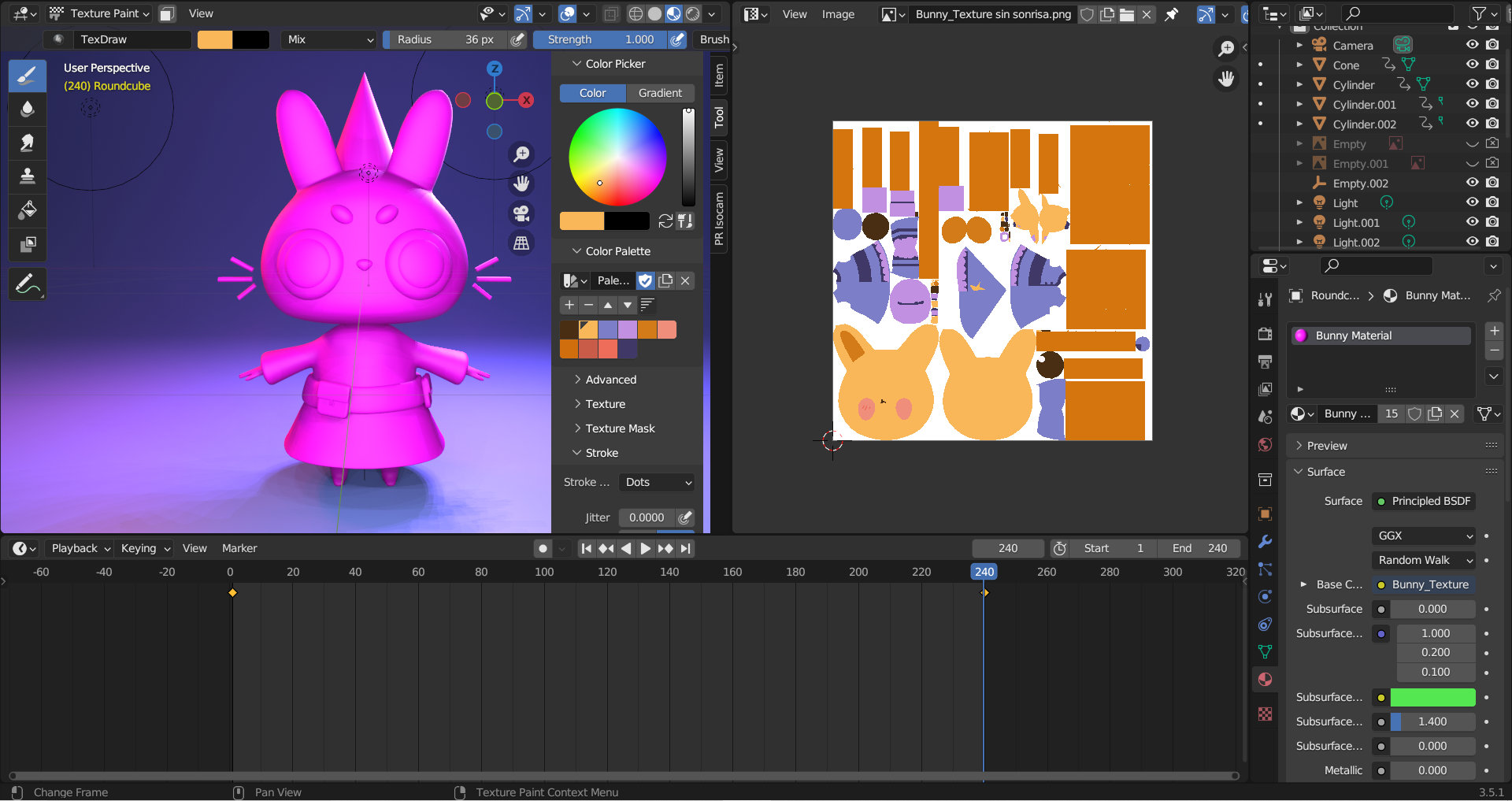
Task: Open the Keying menu in timeline
Action: pyautogui.click(x=146, y=548)
